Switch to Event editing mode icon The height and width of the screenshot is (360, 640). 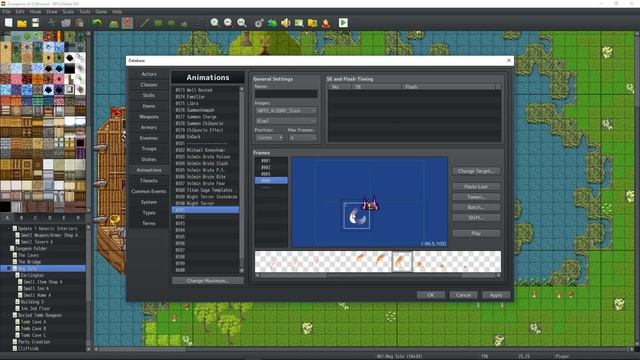127,23
